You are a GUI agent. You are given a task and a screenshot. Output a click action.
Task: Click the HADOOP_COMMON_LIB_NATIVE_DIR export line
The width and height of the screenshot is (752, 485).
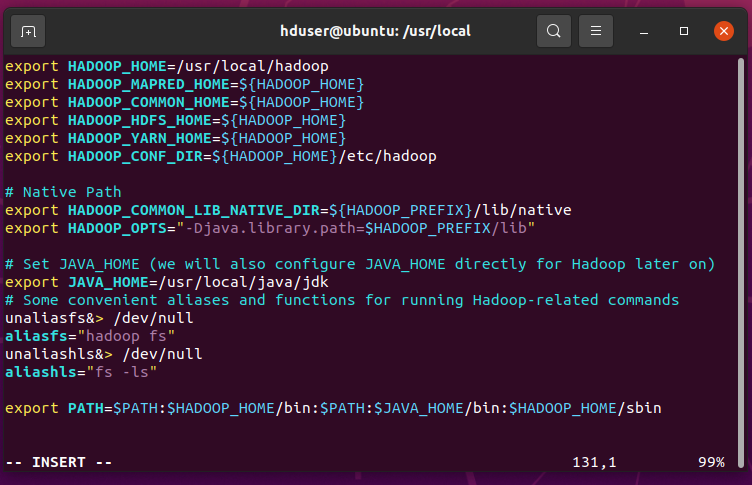(288, 210)
